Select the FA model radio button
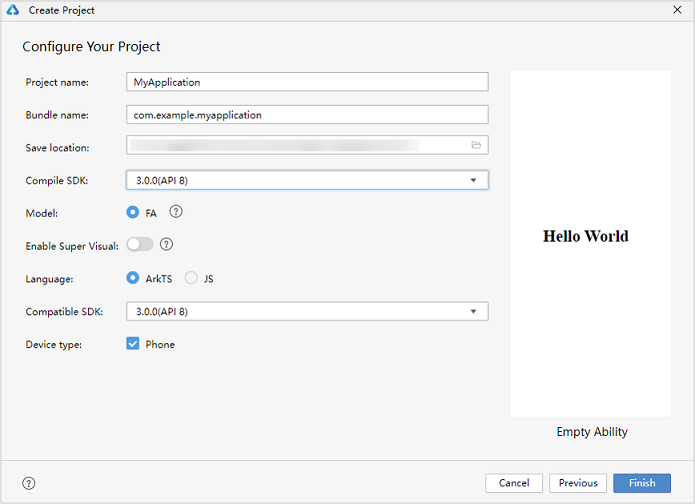Viewport: 695px width, 504px height. pyautogui.click(x=133, y=212)
